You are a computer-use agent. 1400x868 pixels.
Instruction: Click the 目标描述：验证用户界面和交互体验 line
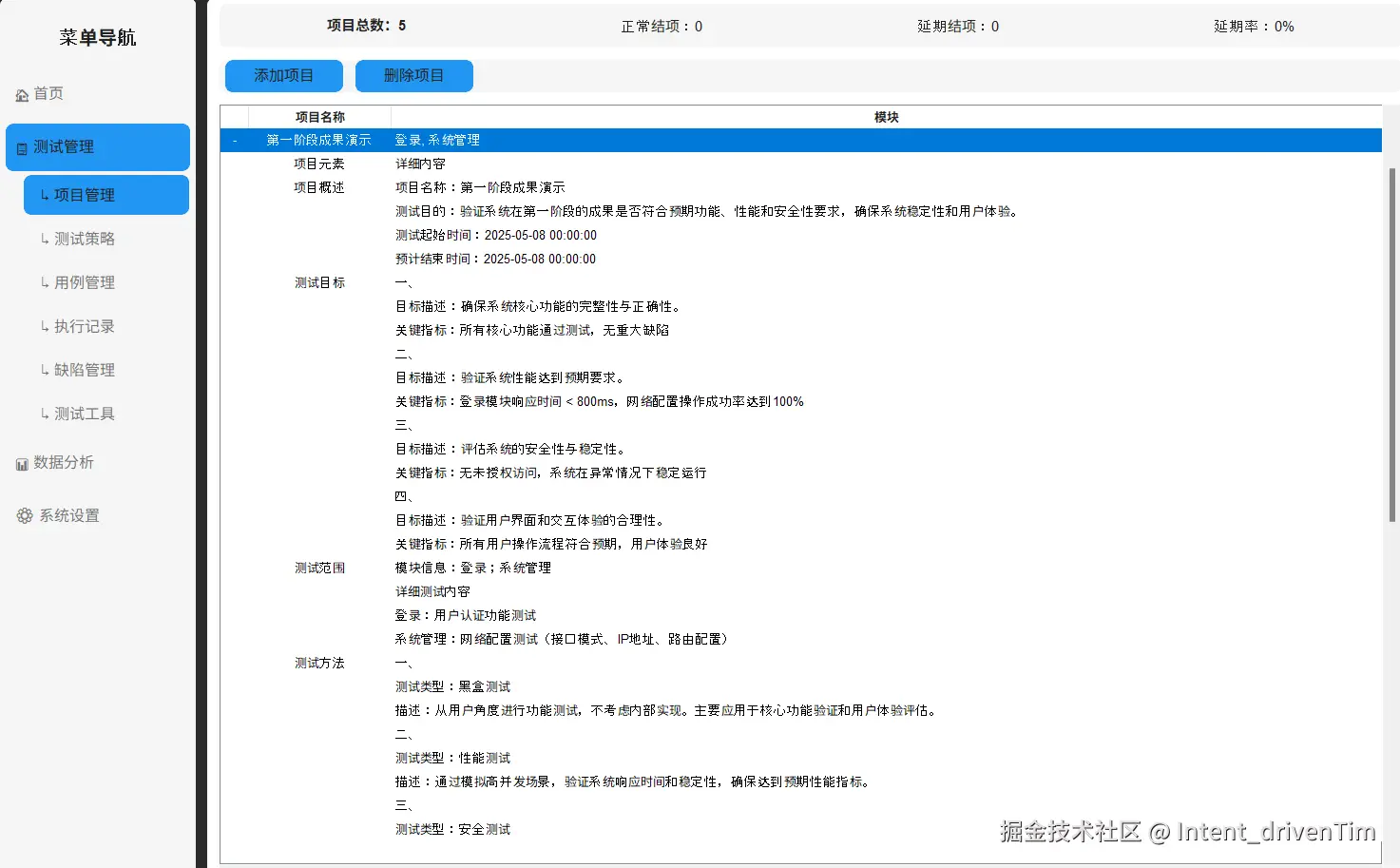pyautogui.click(x=531, y=521)
